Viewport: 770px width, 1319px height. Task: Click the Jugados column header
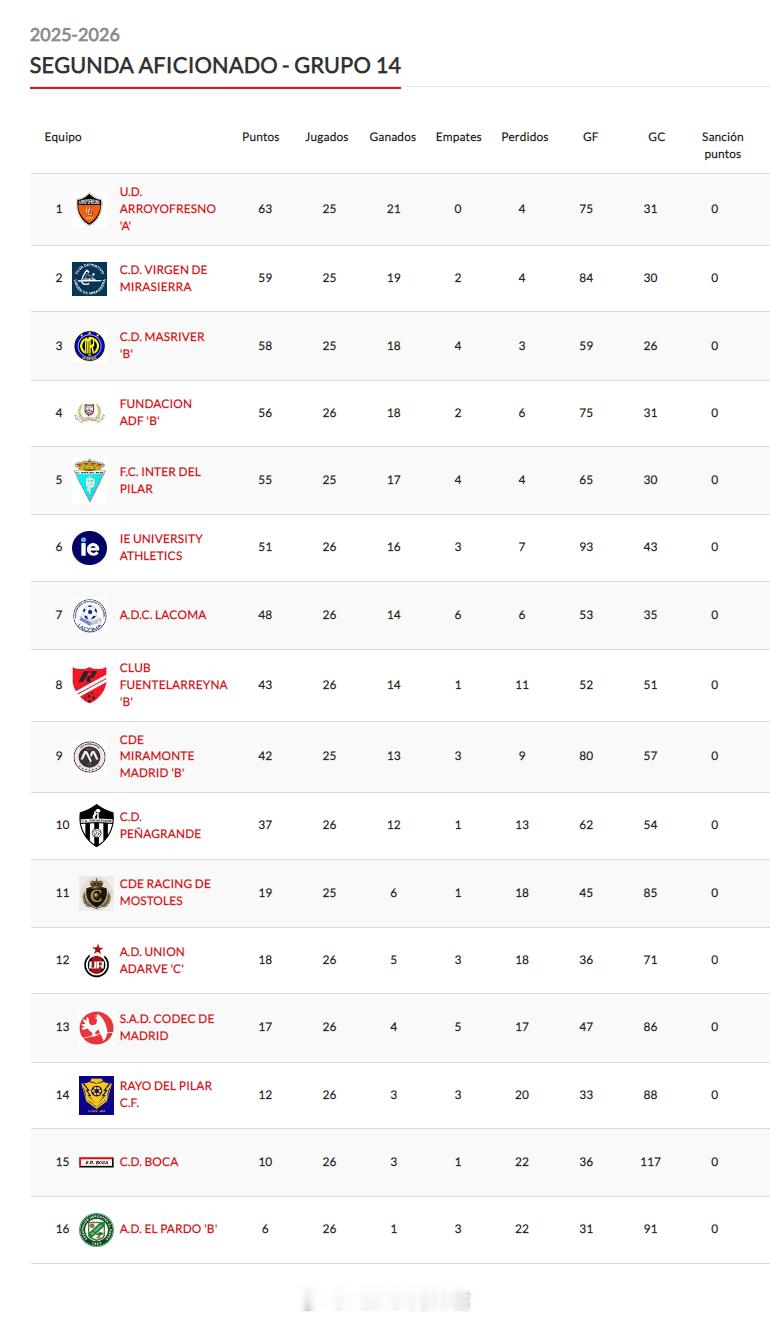[327, 137]
